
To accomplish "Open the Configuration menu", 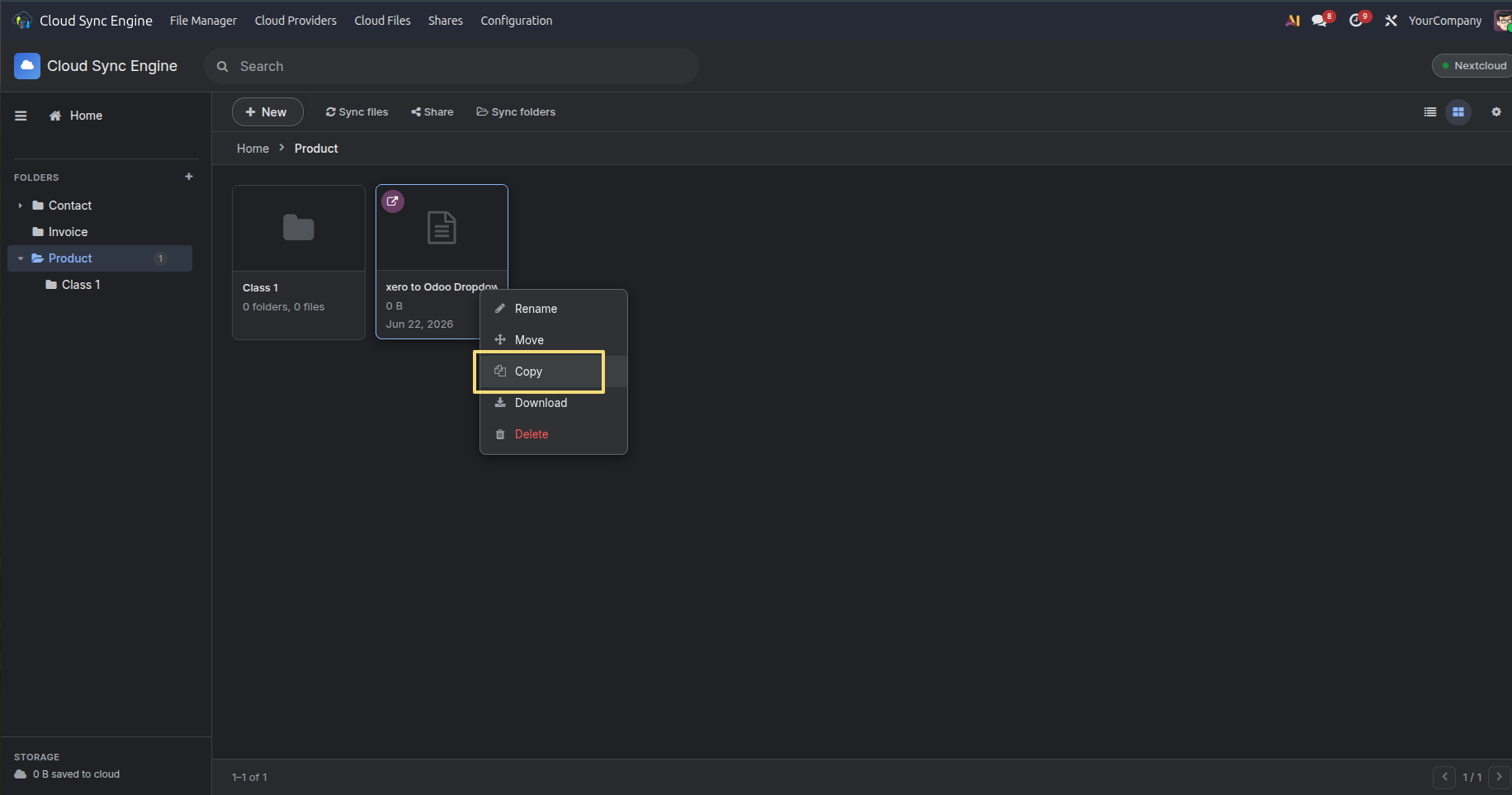I will click(x=517, y=21).
